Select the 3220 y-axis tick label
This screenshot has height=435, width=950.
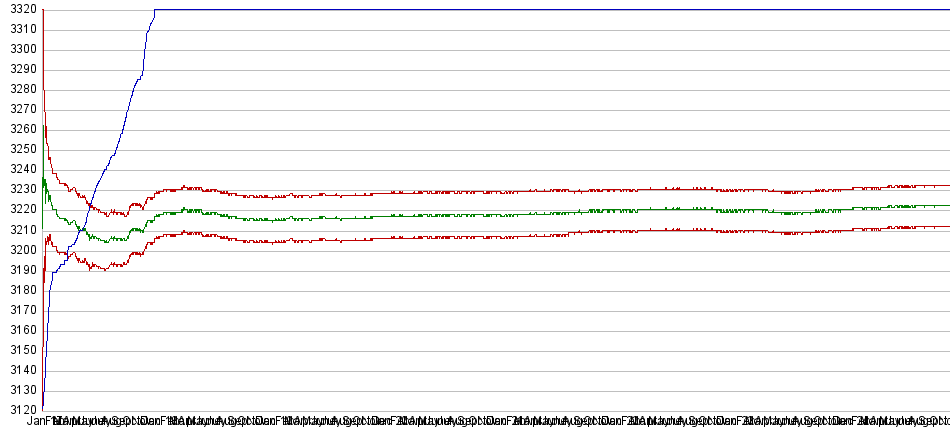click(19, 209)
